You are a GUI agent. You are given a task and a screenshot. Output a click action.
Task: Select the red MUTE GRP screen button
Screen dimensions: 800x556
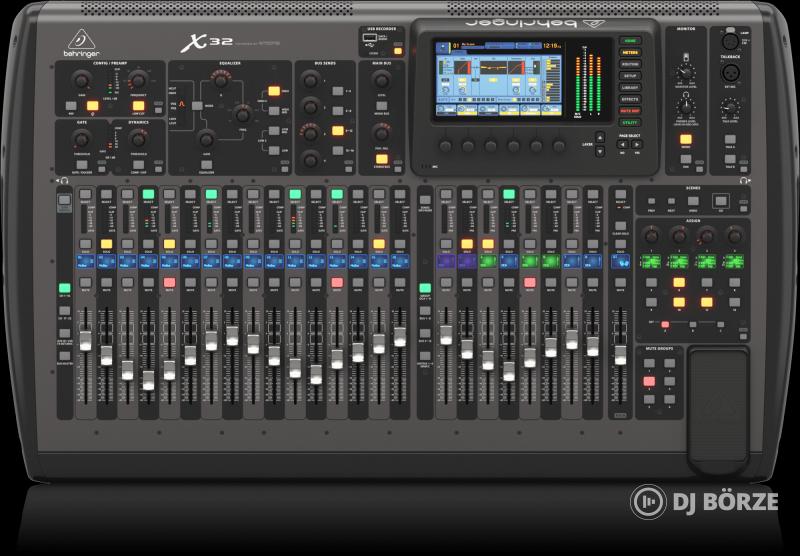click(x=630, y=111)
